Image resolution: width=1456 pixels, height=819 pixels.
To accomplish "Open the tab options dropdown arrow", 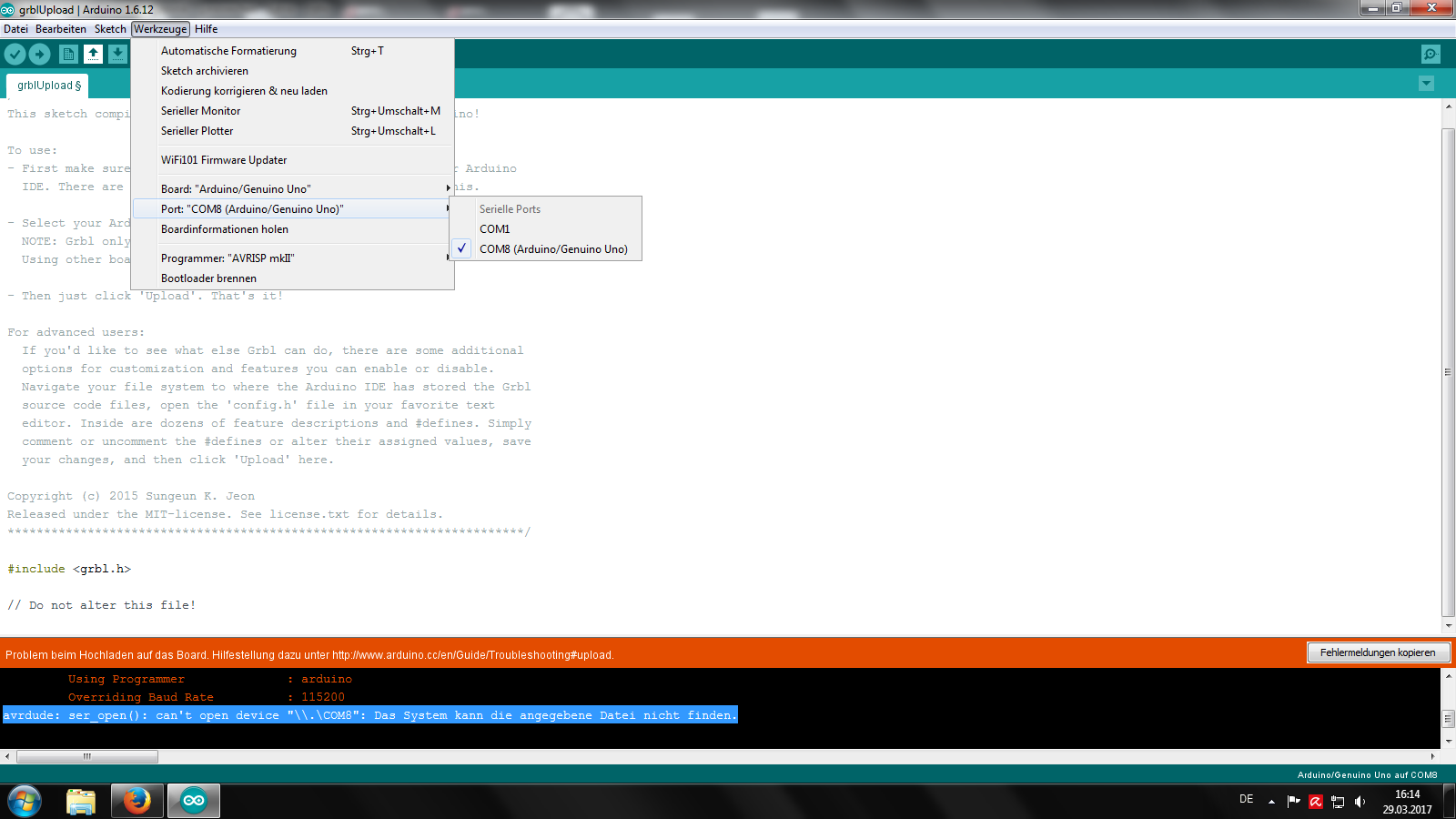I will point(1426,84).
